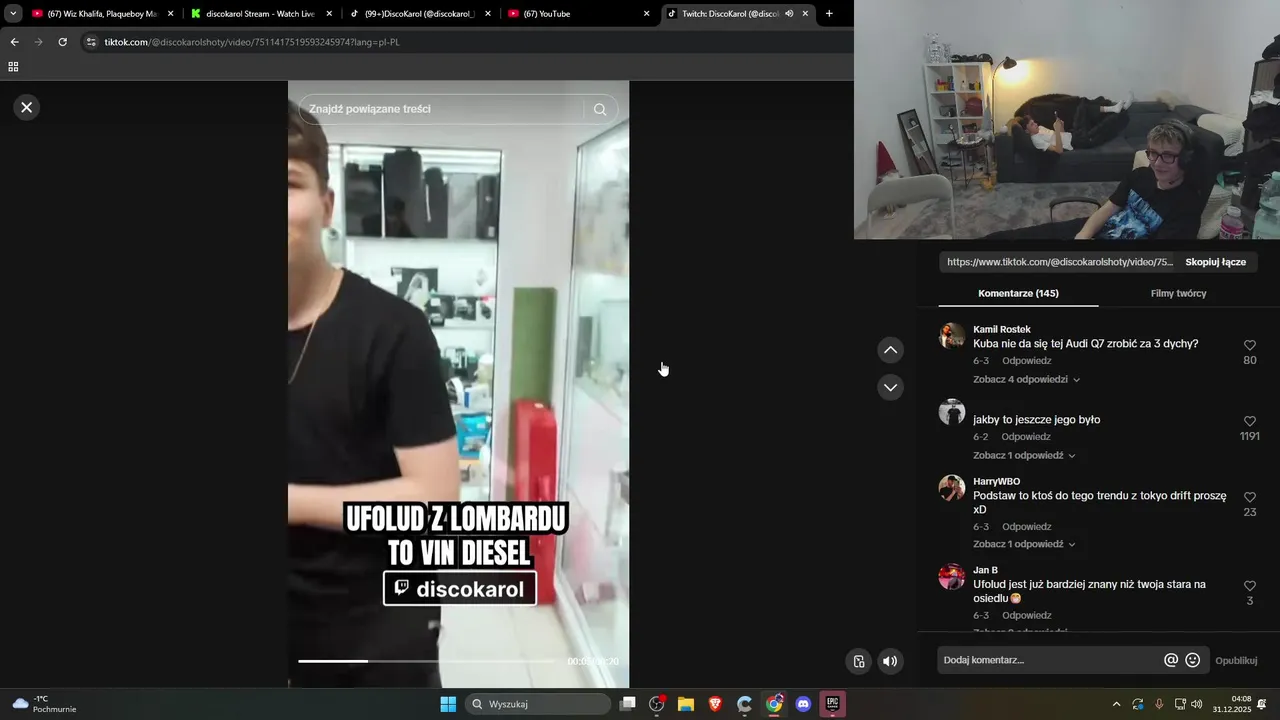Copy link with 'Skopiuj łącze' button
Viewport: 1280px width, 720px height.
click(1215, 262)
